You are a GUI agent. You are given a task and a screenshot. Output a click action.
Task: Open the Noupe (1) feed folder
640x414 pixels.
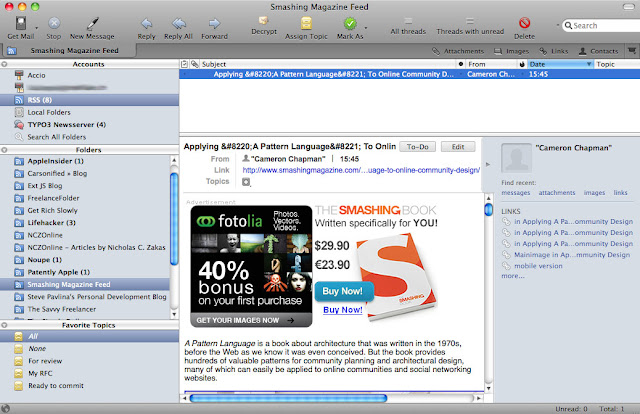click(x=85, y=260)
